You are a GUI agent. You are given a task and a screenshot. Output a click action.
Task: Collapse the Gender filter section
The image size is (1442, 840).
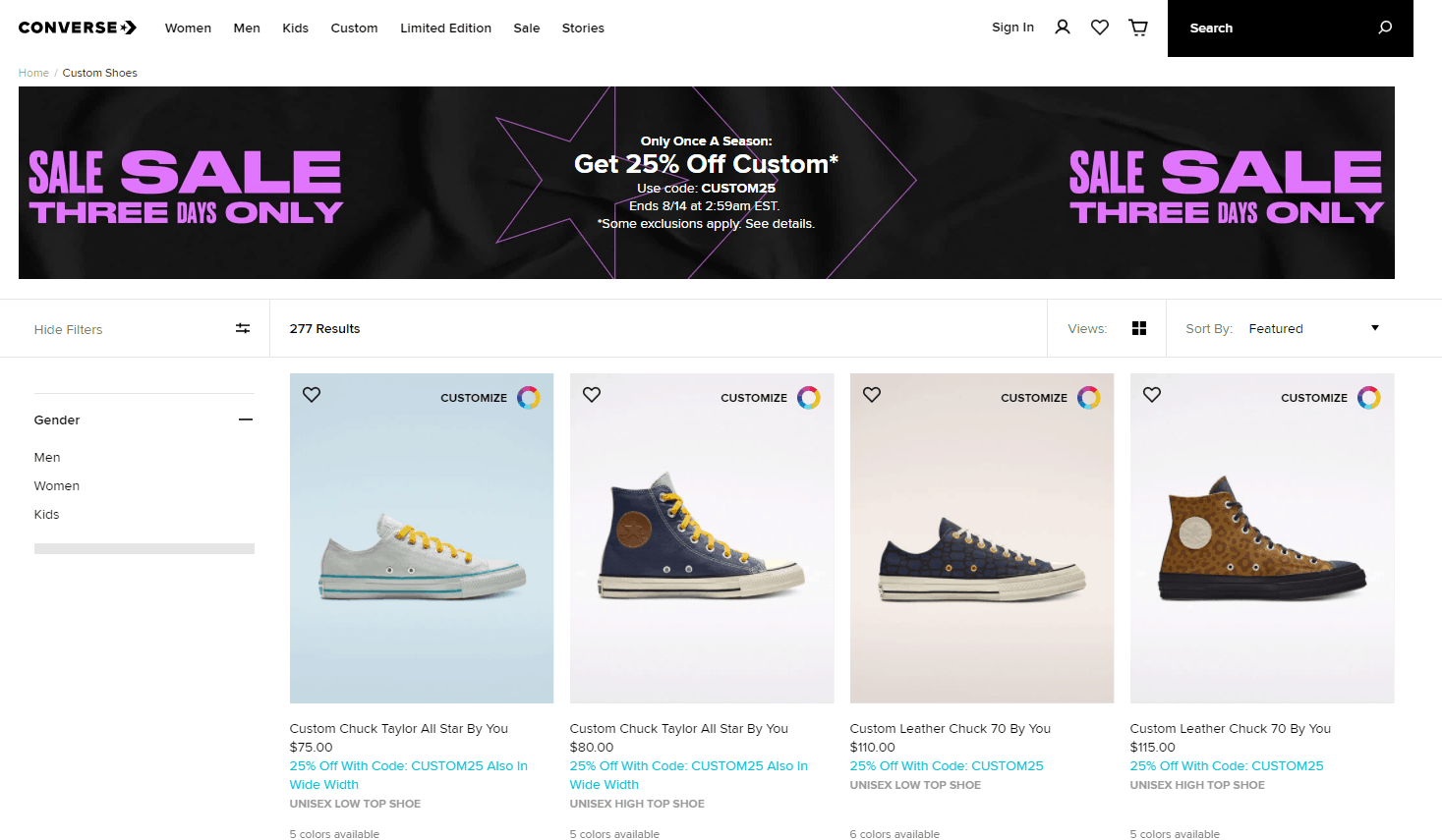pos(246,420)
